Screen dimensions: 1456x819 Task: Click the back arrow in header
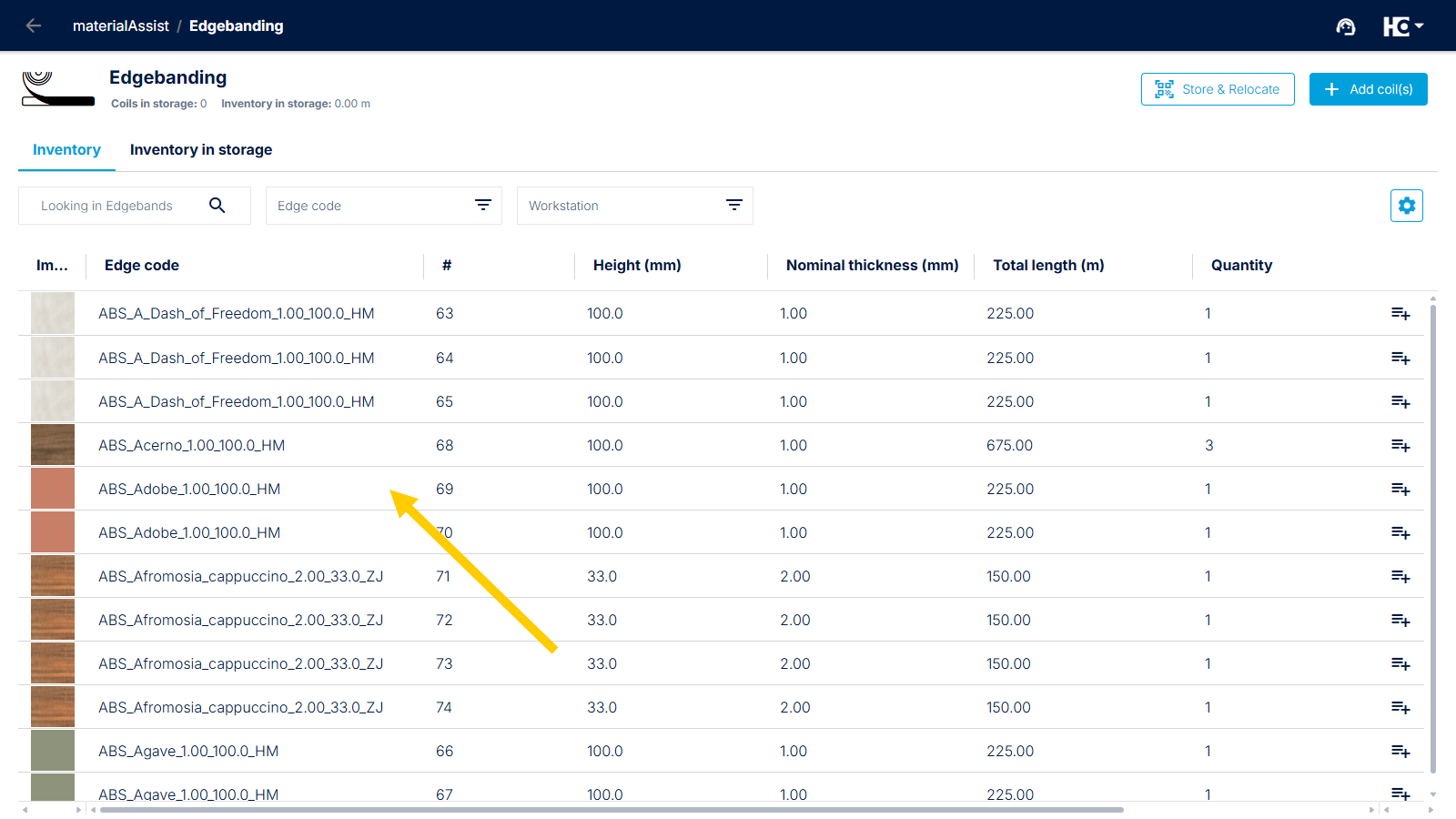point(34,25)
